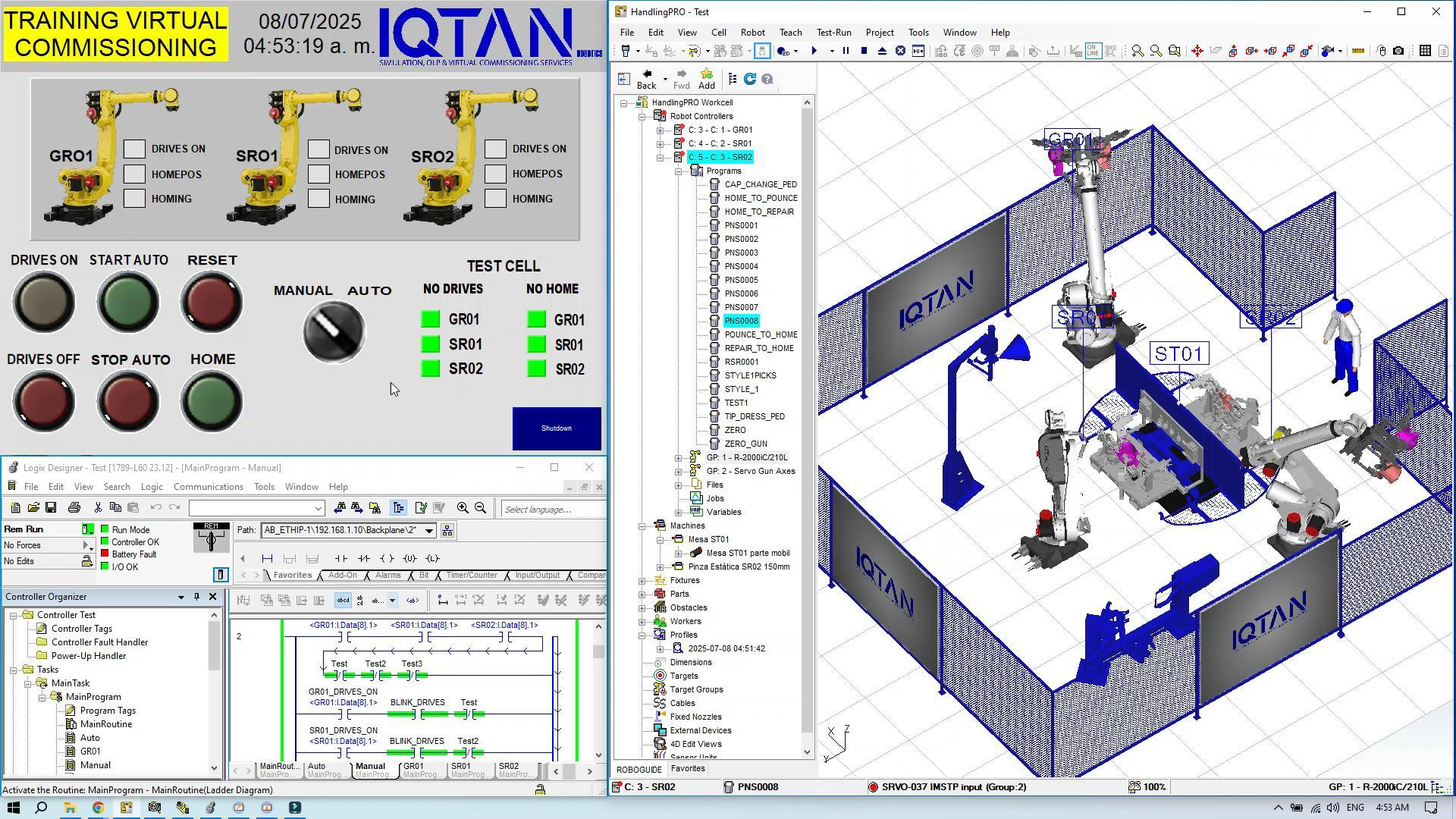Collapse the Programs folder node
Screen dimensions: 1456x819
678,171
